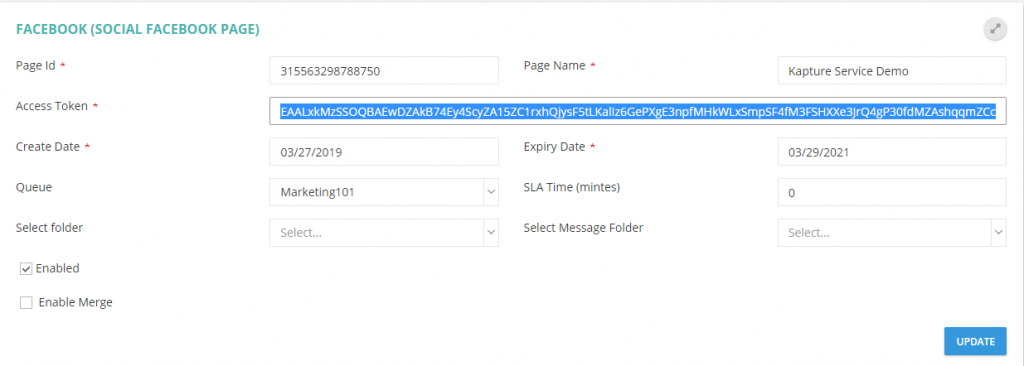This screenshot has height=366, width=1024.
Task: Click the Expiry Date field showing 03/29/2021
Action: (892, 152)
